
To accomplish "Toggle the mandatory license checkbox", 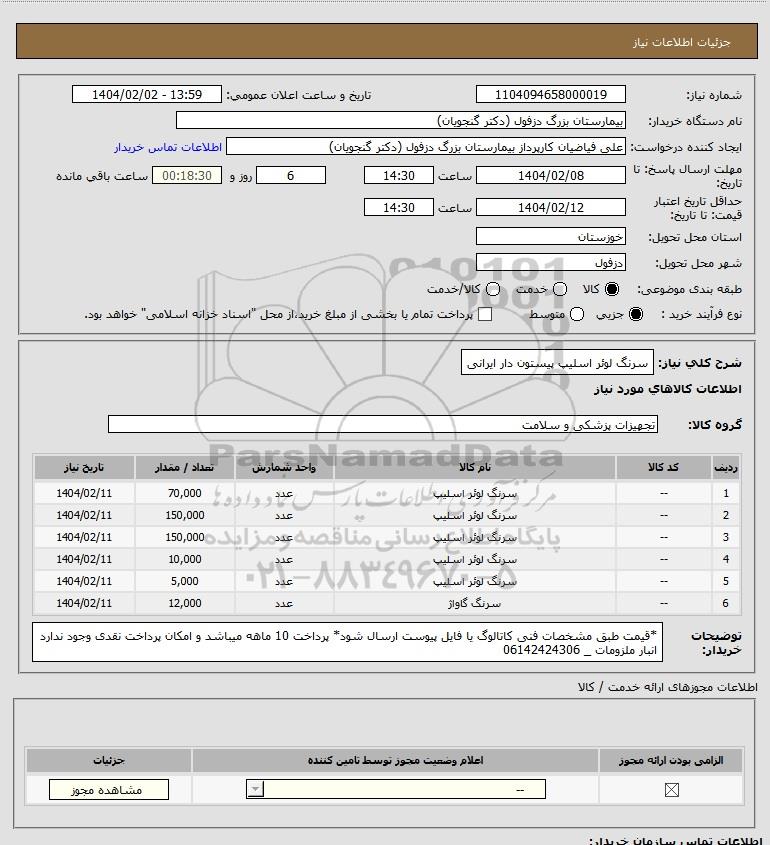I will click(x=671, y=789).
